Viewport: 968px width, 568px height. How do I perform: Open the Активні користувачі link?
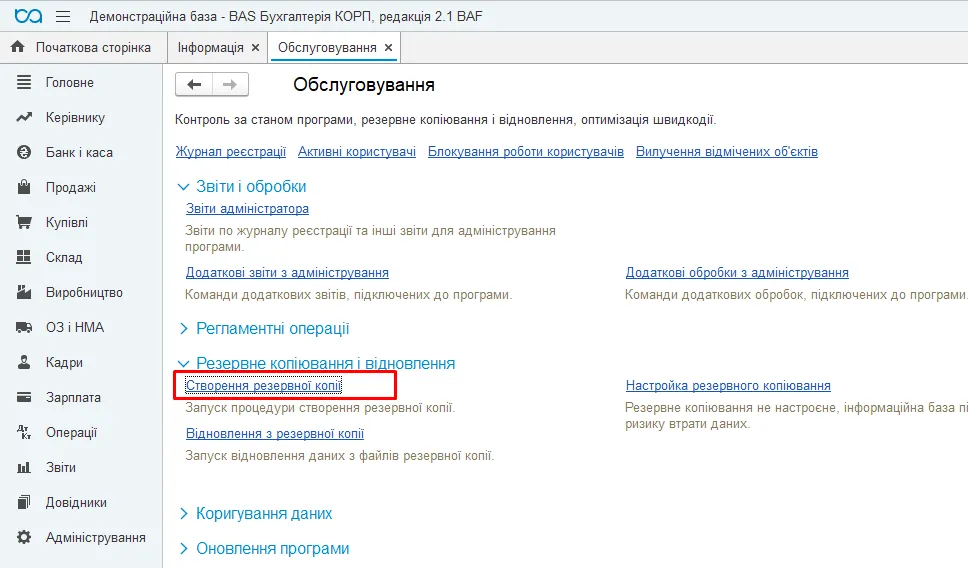(x=357, y=152)
